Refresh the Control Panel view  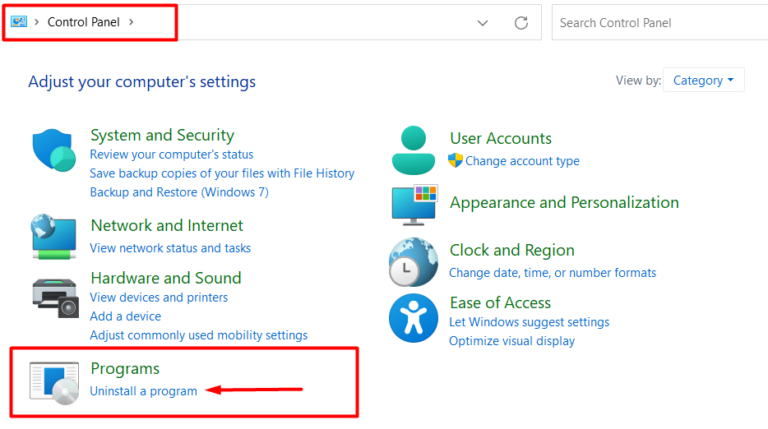521,23
